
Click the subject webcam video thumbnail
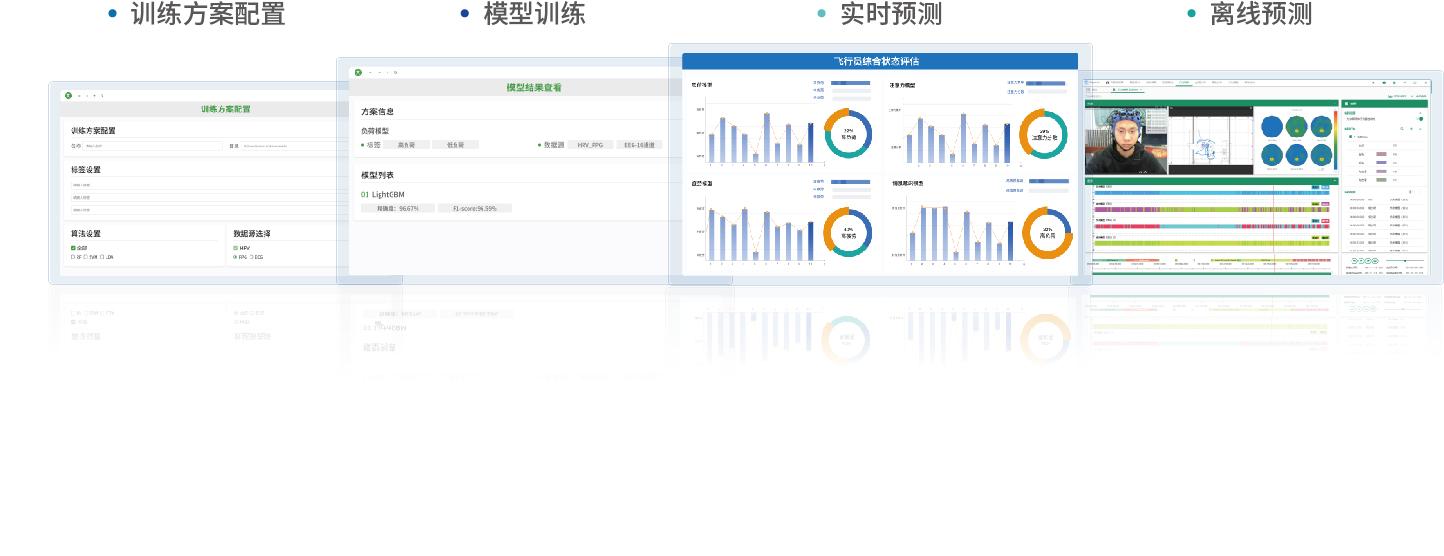pyautogui.click(x=1125, y=140)
